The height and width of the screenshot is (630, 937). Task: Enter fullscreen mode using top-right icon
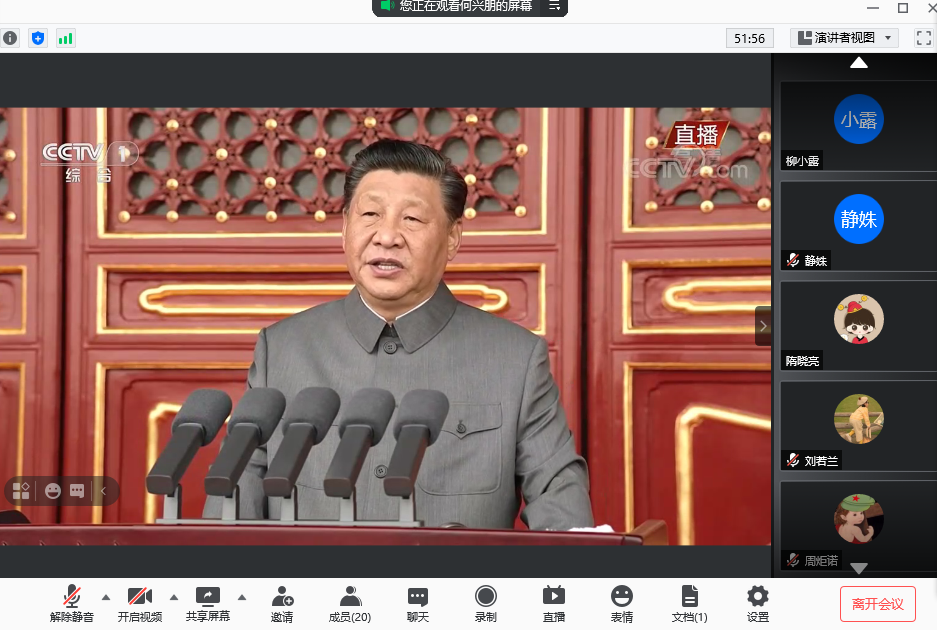[923, 38]
